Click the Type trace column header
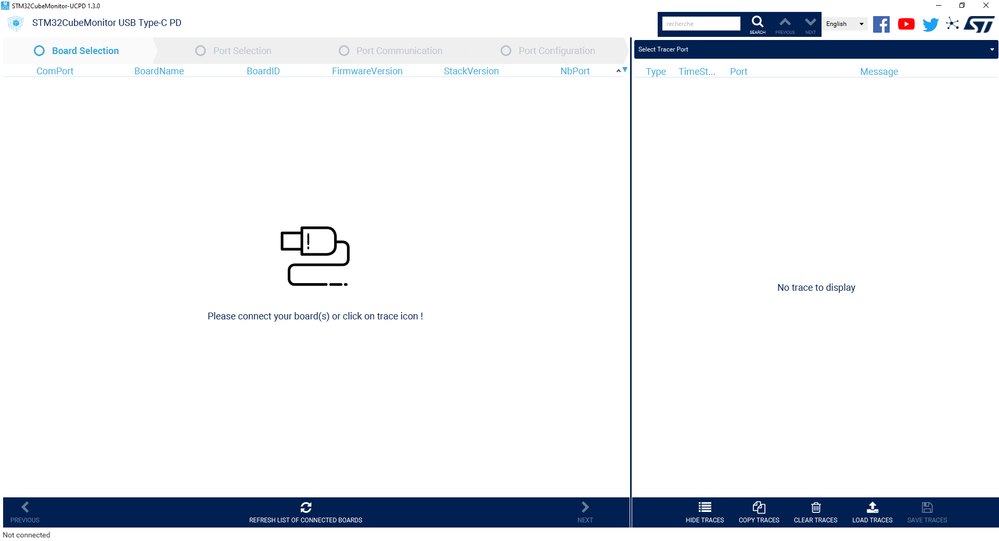Image resolution: width=999 pixels, height=541 pixels. [656, 72]
